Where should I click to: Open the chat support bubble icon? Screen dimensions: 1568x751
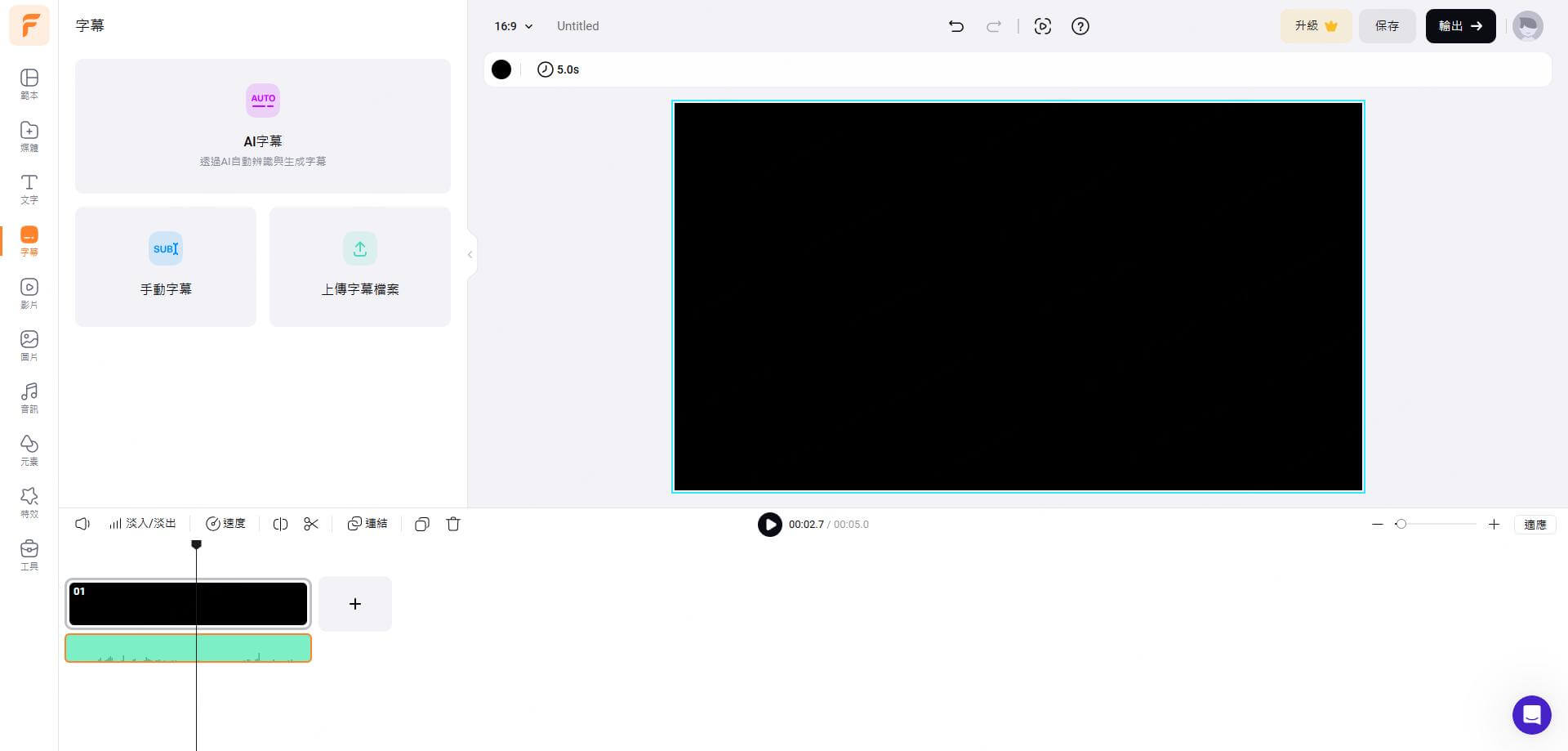(x=1531, y=715)
